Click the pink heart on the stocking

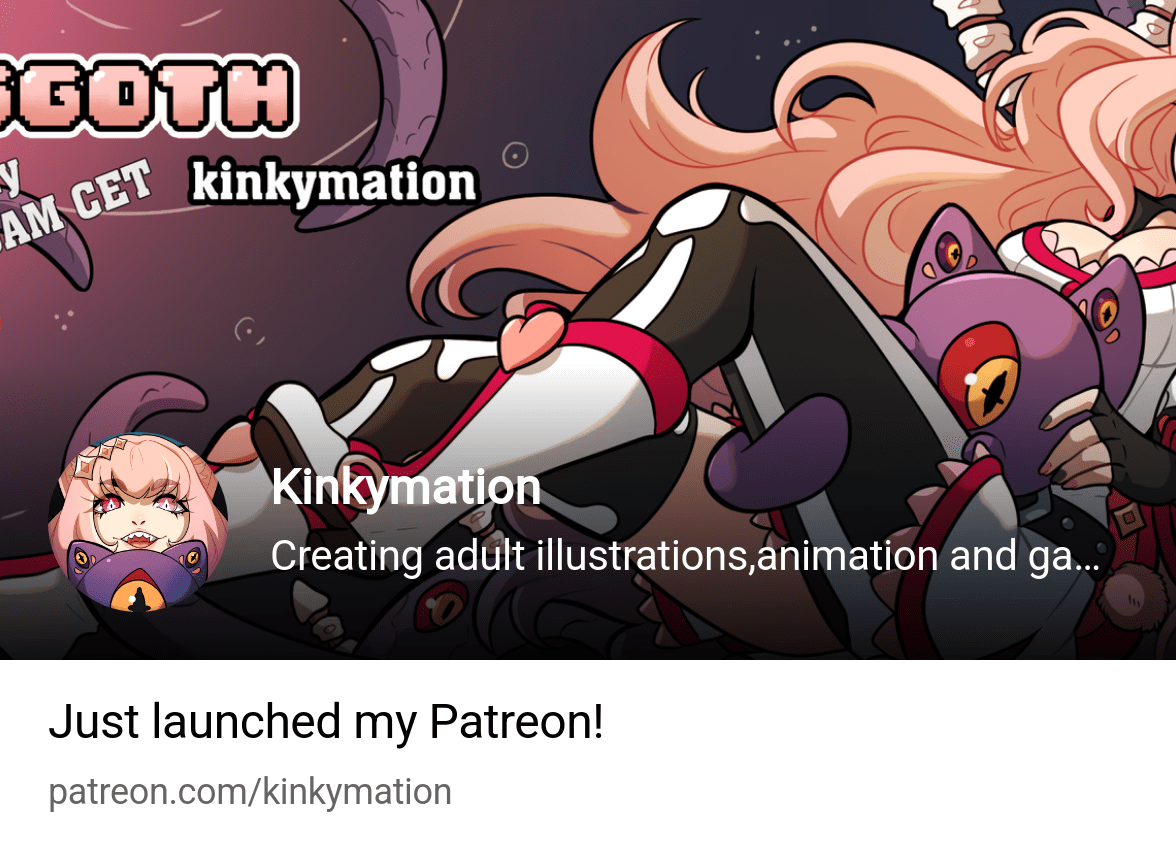point(532,337)
